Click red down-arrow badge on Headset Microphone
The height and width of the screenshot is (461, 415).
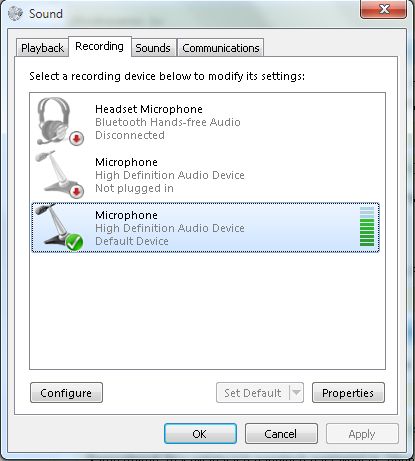point(76,138)
